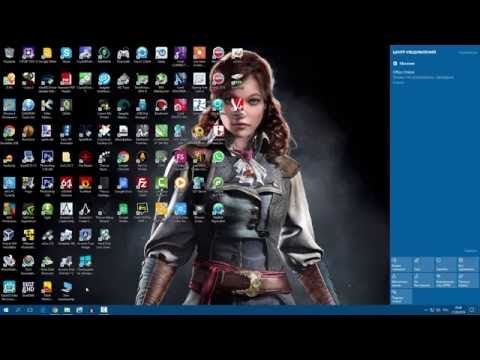This screenshot has width=480, height=360.
Task: Open the Start menu button
Action: (6, 310)
